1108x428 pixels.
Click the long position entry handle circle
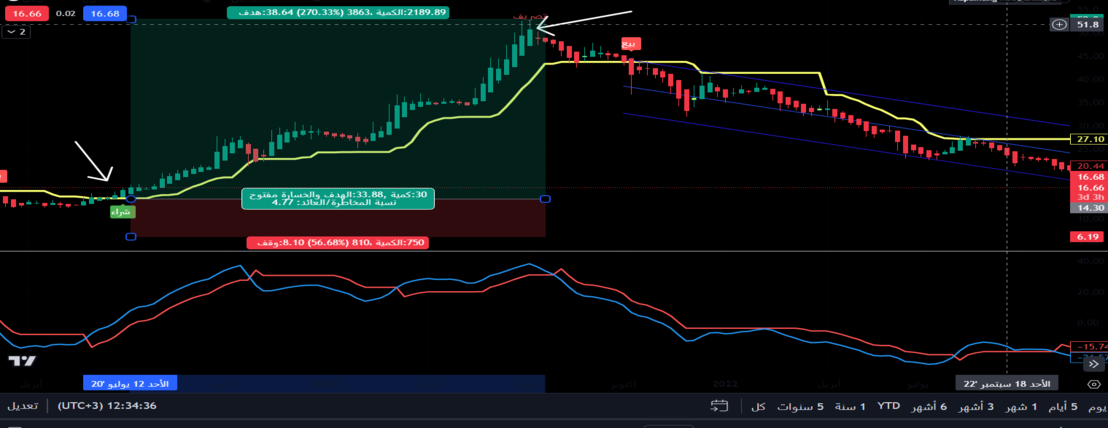pyautogui.click(x=131, y=199)
